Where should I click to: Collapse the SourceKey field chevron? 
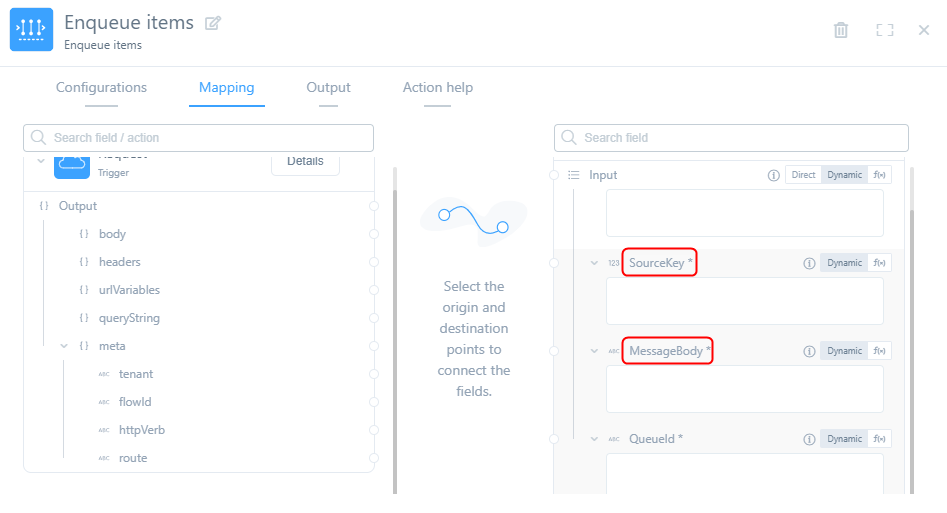(594, 263)
